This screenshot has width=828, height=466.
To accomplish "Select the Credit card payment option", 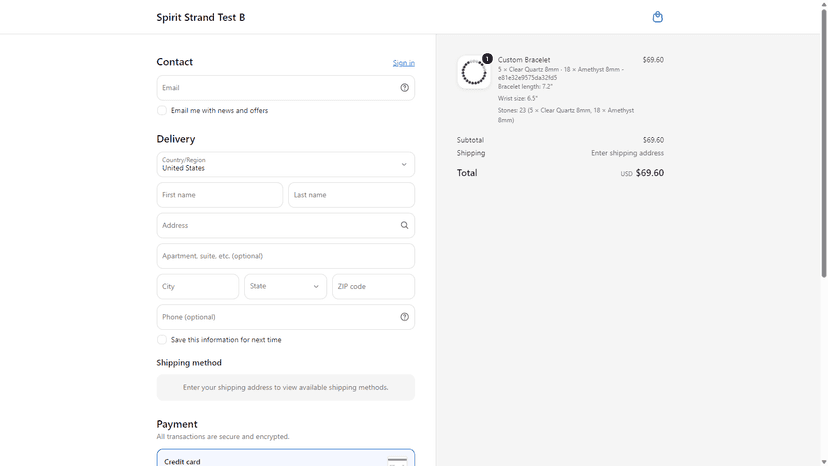I will point(286,458).
